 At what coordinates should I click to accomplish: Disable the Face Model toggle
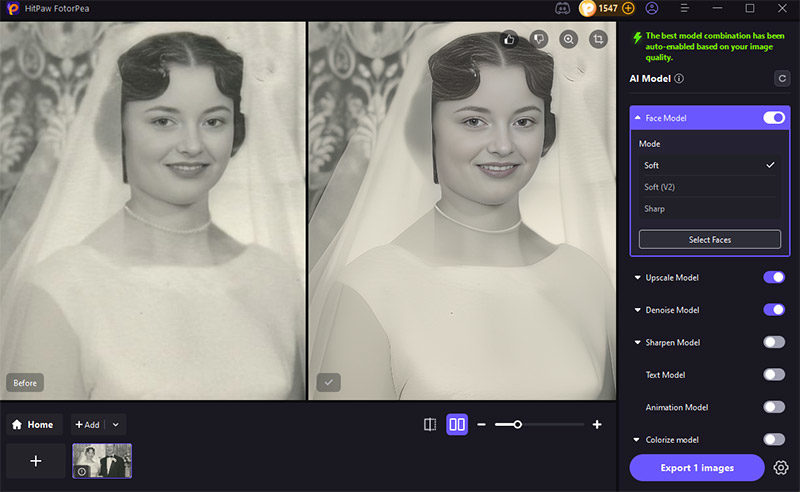click(774, 118)
